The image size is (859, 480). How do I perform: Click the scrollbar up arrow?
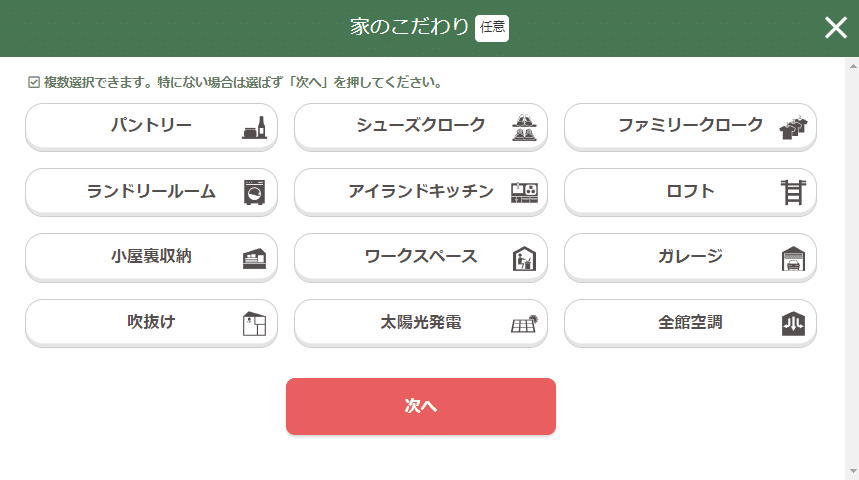pyautogui.click(x=854, y=66)
